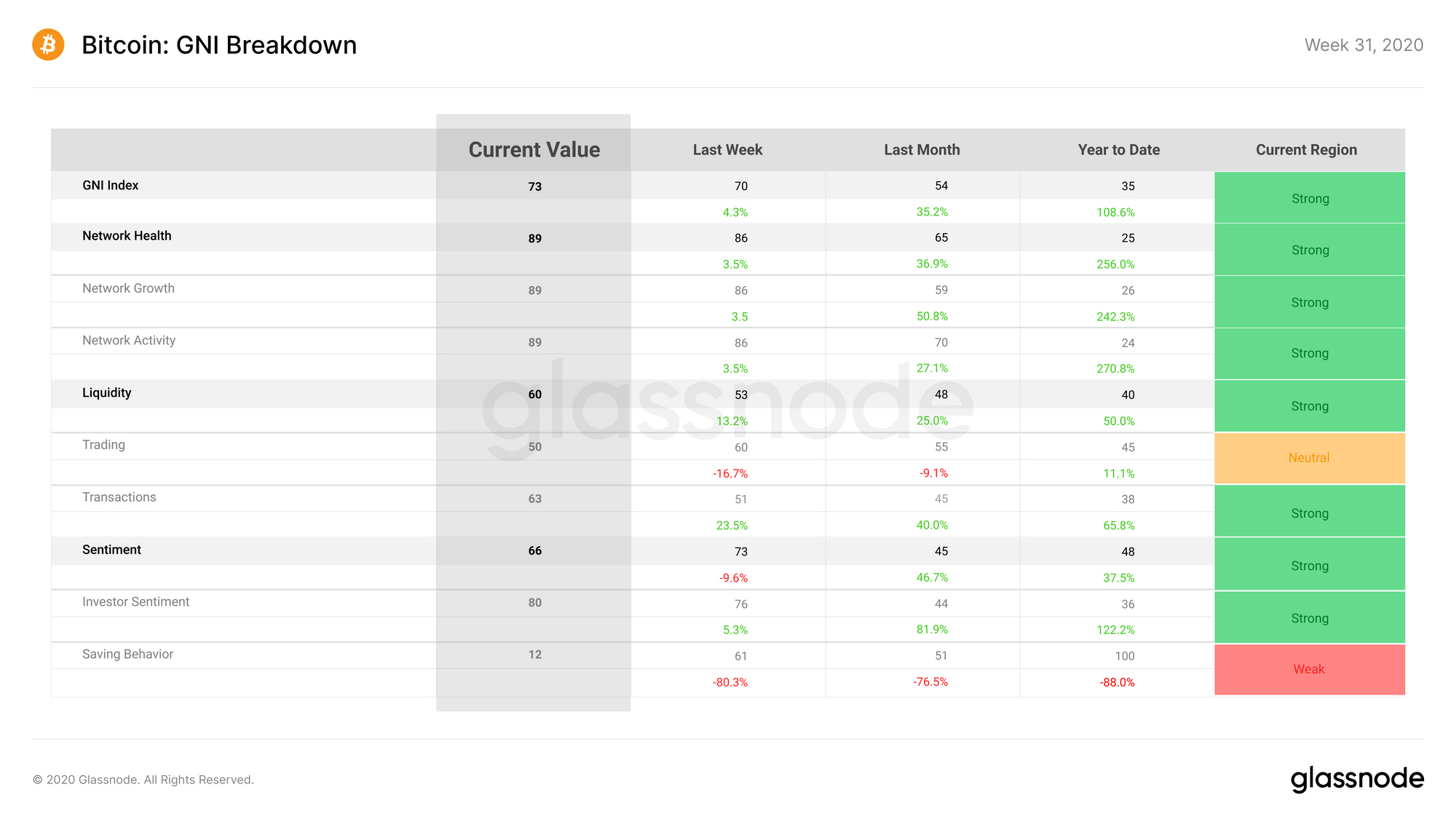Screen dimensions: 1456x819
Task: Click the Bitcoin: GNI Breakdown title
Action: pos(219,45)
